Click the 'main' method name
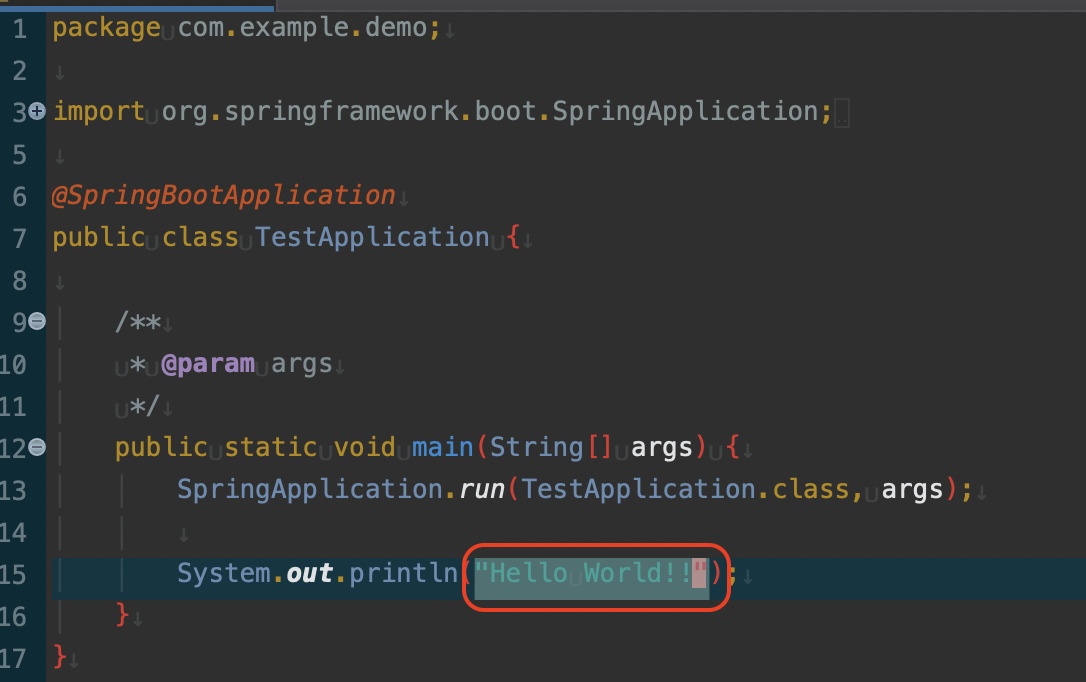The height and width of the screenshot is (682, 1086). [443, 447]
